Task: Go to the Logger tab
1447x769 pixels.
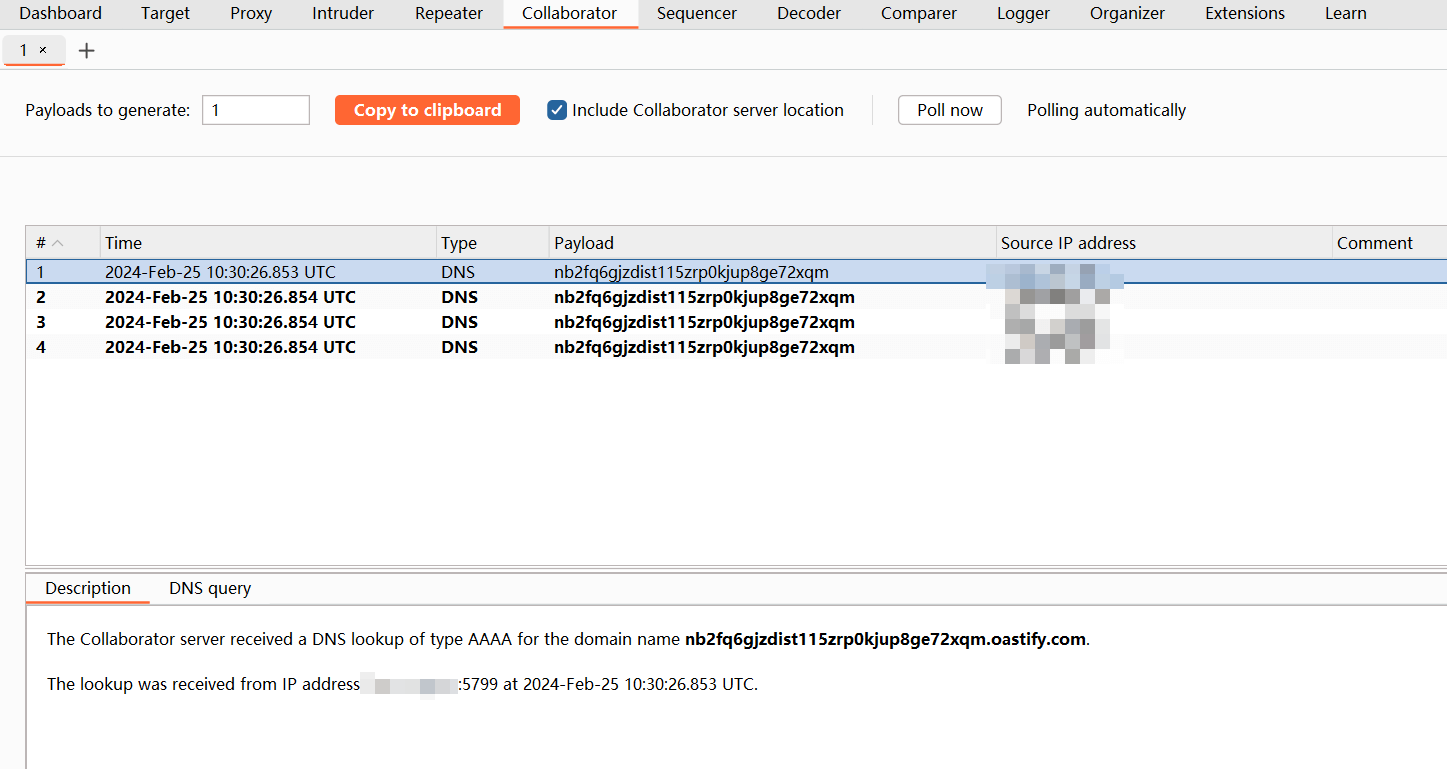Action: [1023, 13]
